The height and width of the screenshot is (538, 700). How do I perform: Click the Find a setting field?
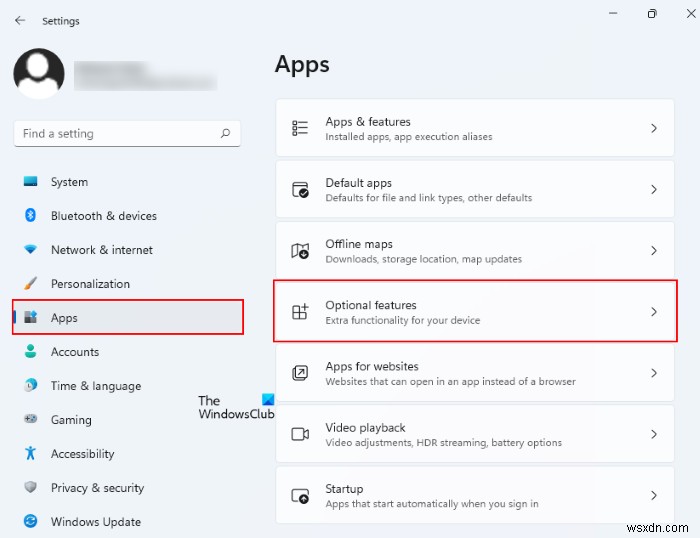click(127, 133)
